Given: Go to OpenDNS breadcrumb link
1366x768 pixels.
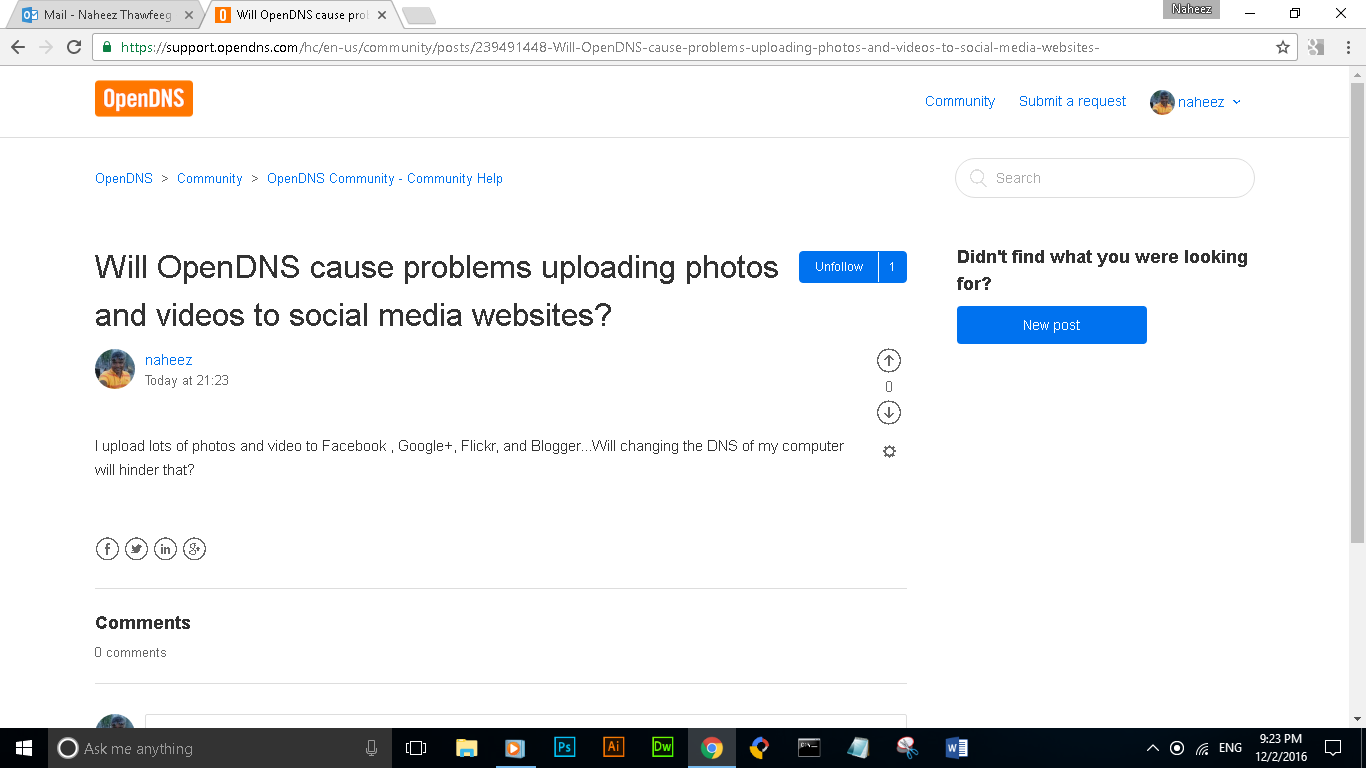Looking at the screenshot, I should pyautogui.click(x=124, y=178).
